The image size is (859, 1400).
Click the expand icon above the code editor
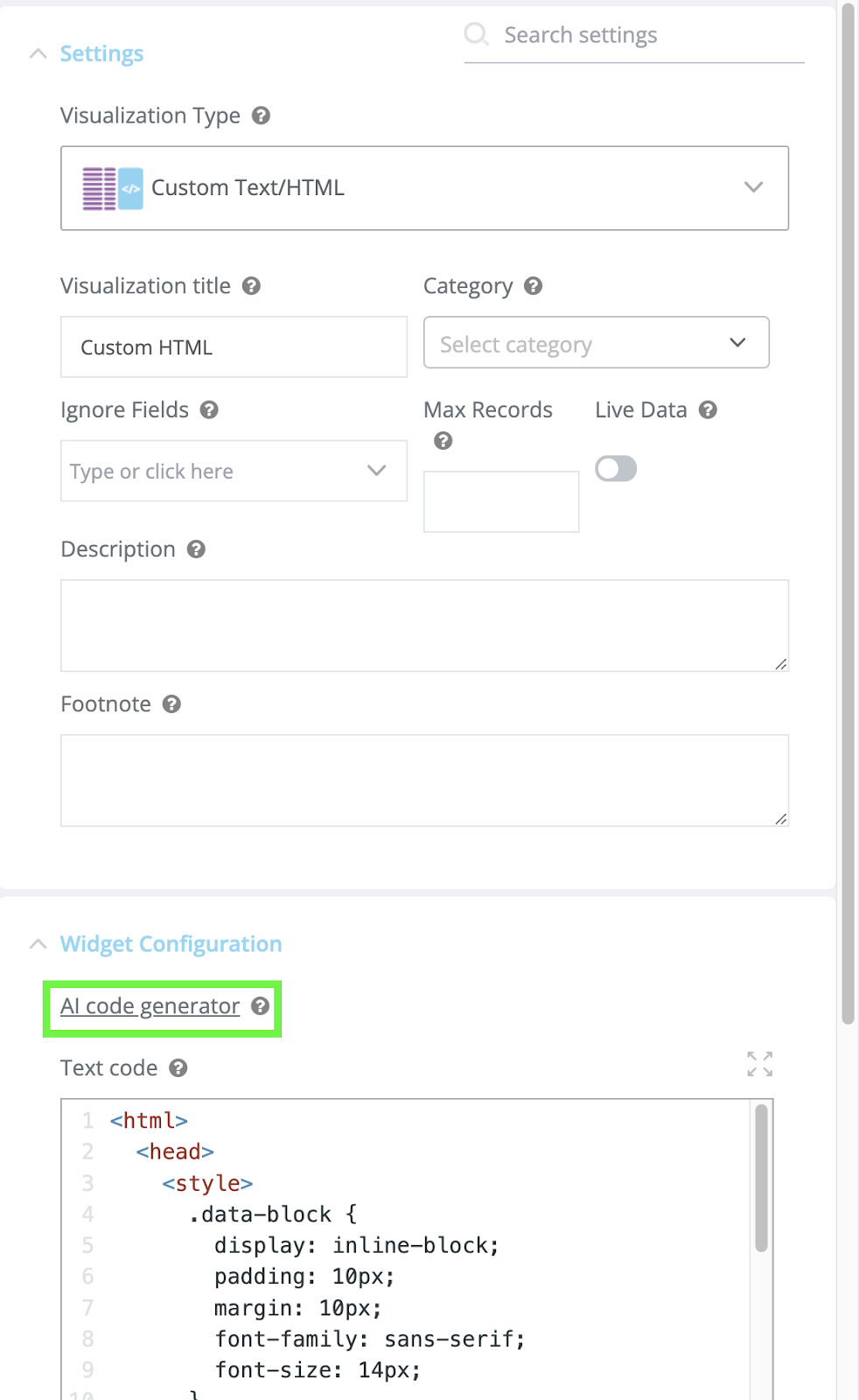coord(759,1064)
